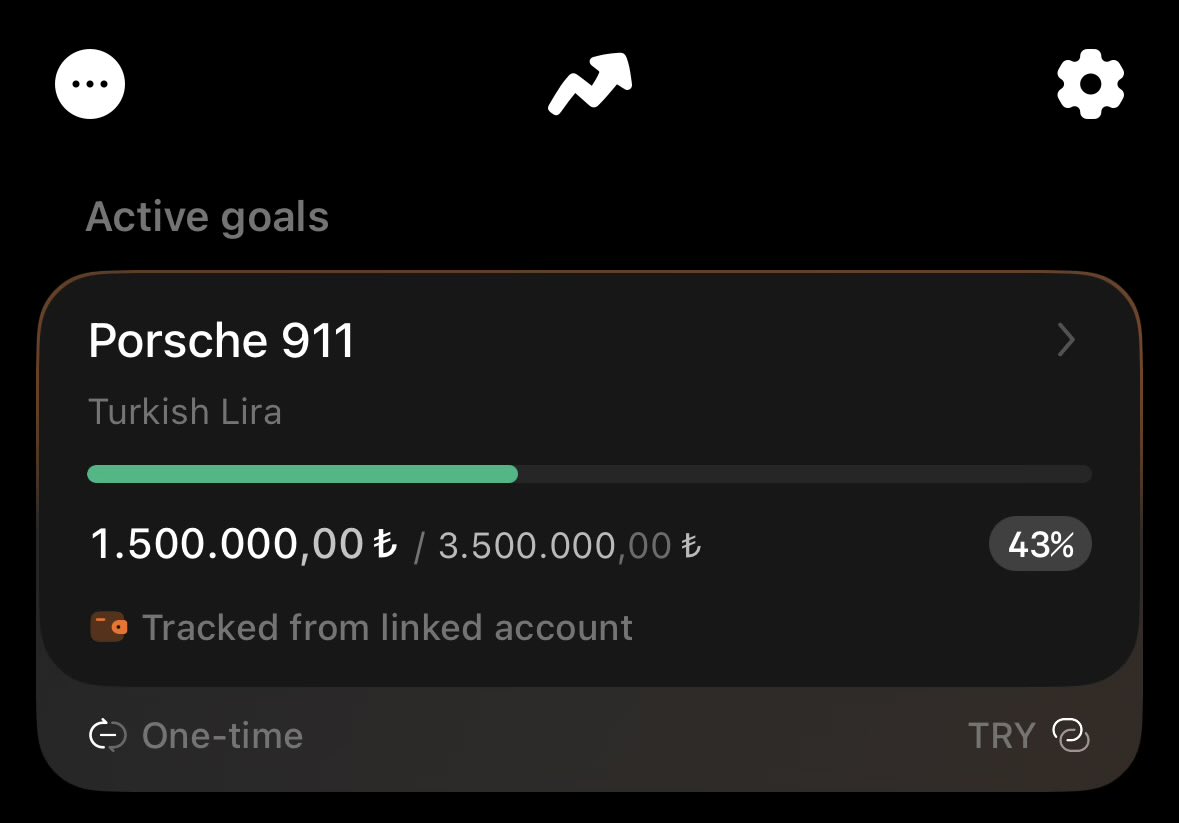Tap the green Porsche 911 progress bar
This screenshot has height=823, width=1179.
pos(302,474)
